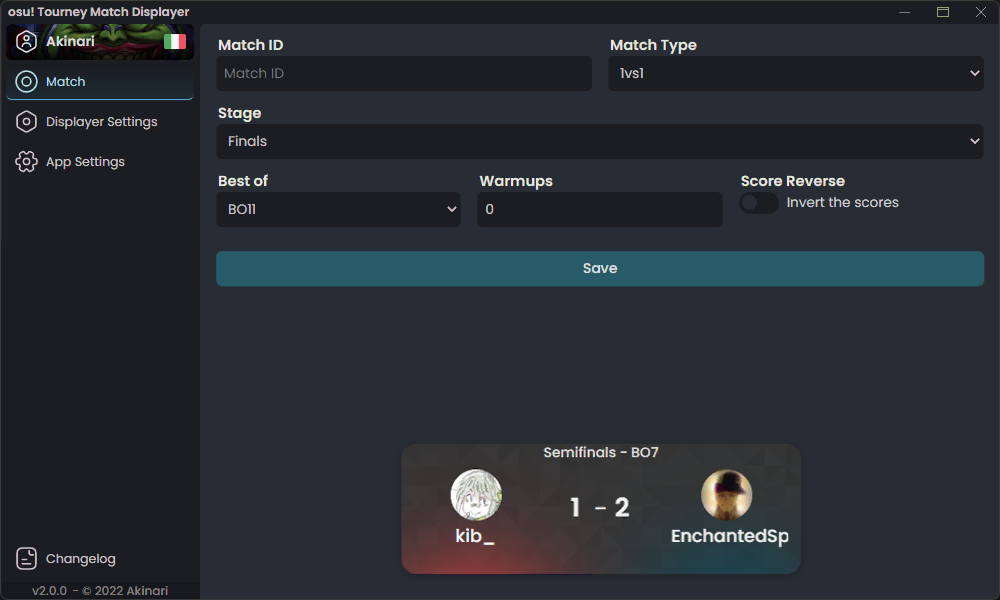Click the Displayer Settings hexagon icon
Viewport: 1000px width, 600px height.
pos(27,122)
